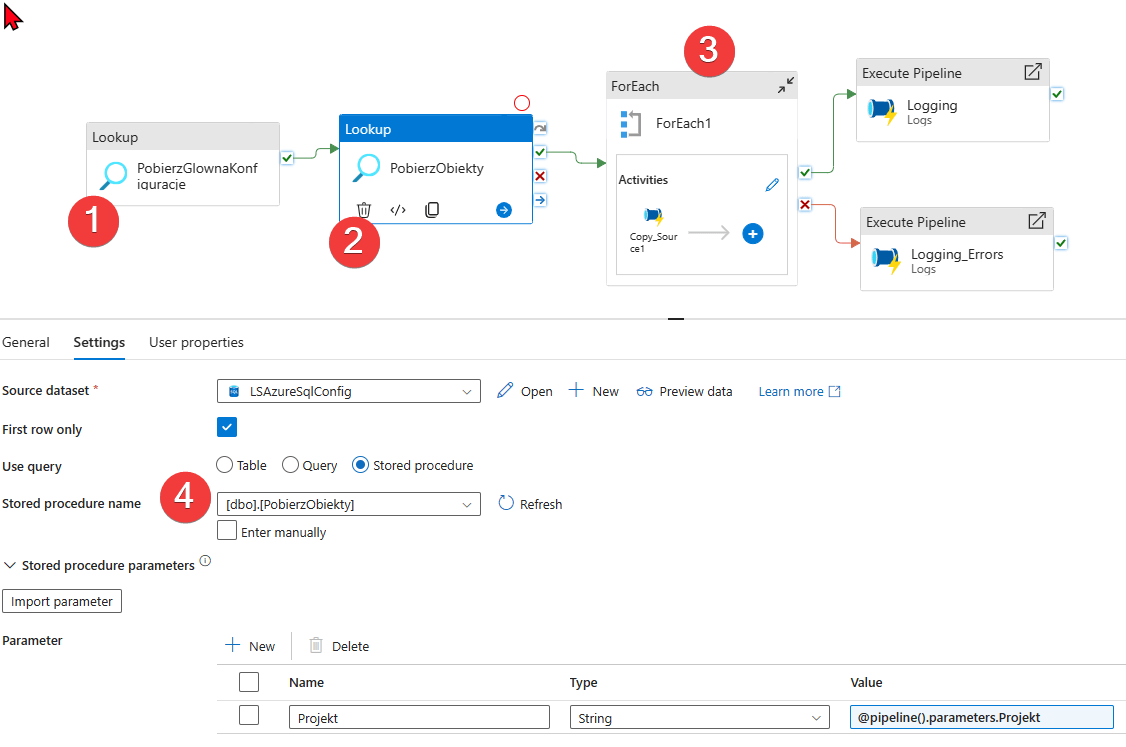
Task: Delete the PobierzObiekty Lookup activity via trash icon
Action: (364, 210)
